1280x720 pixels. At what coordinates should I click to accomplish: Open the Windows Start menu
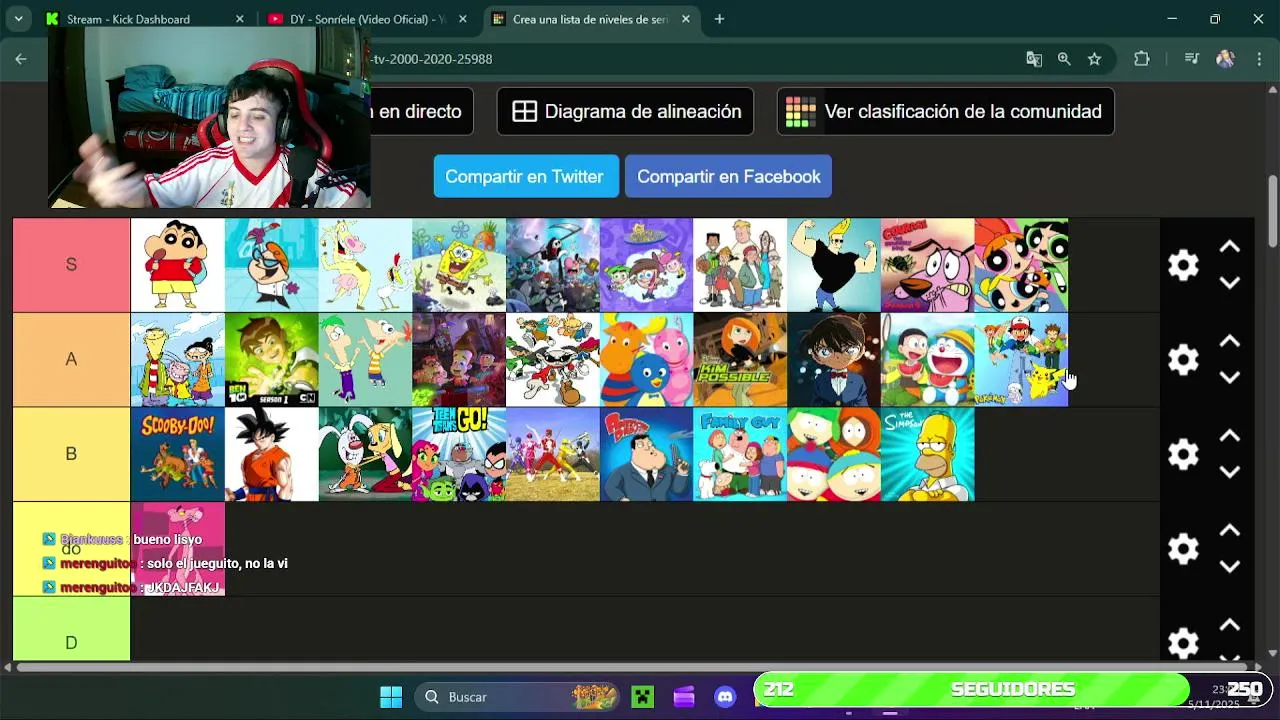coord(391,697)
